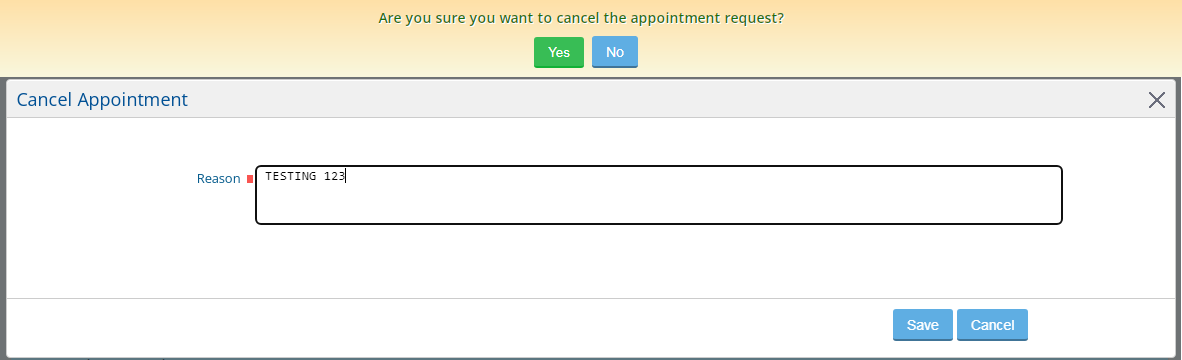Click the Reason field label
The width and height of the screenshot is (1182, 360).
tap(219, 178)
